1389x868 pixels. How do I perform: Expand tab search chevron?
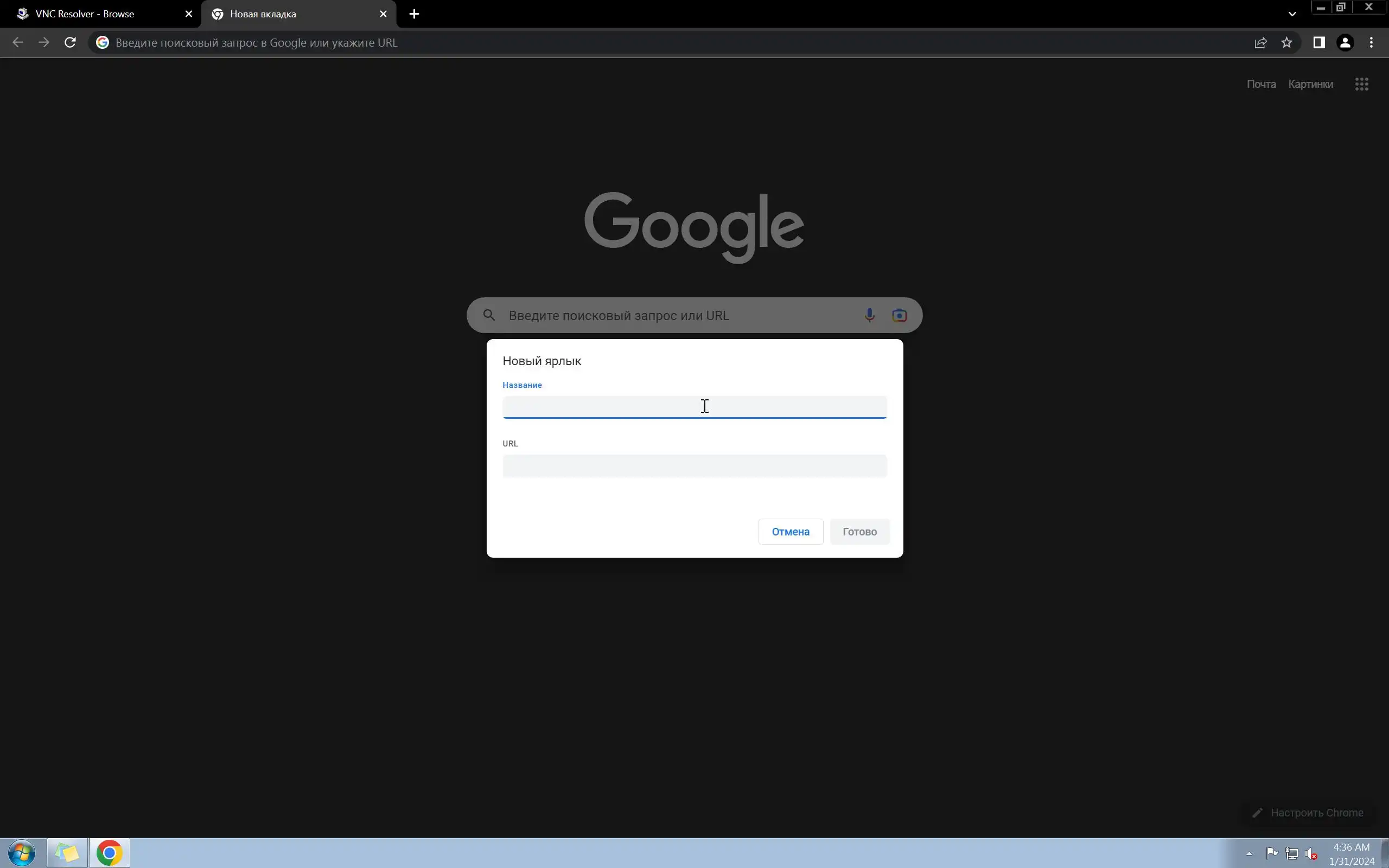tap(1291, 14)
